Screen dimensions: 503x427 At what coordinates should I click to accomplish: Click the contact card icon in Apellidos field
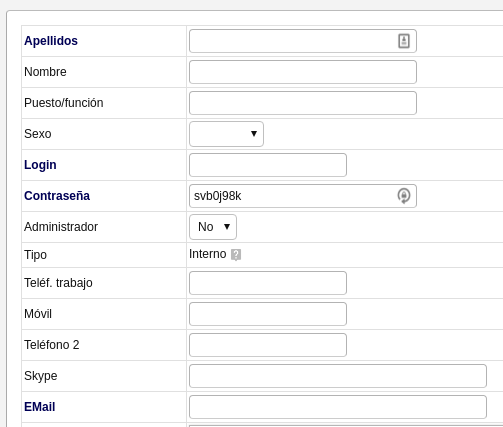click(404, 41)
